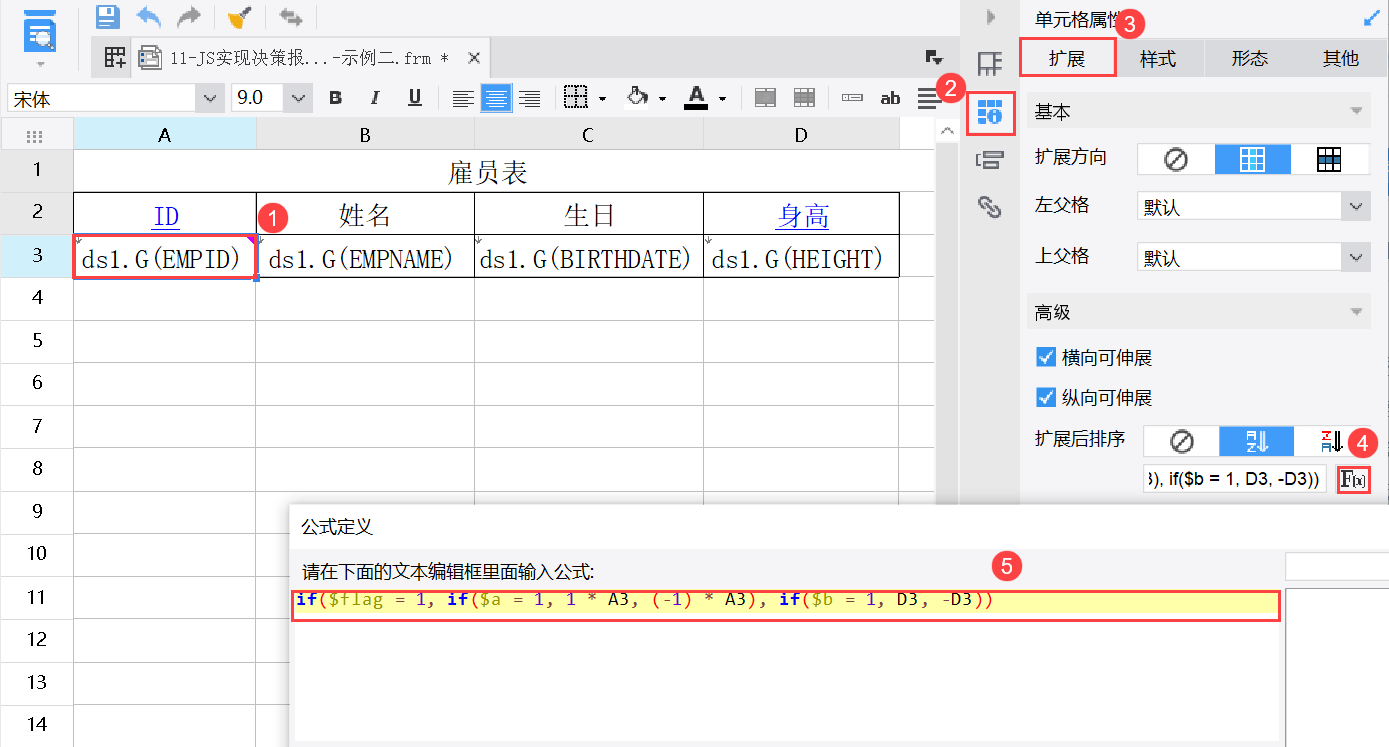
Task: Collapse the 基本 section
Action: pos(1356,111)
